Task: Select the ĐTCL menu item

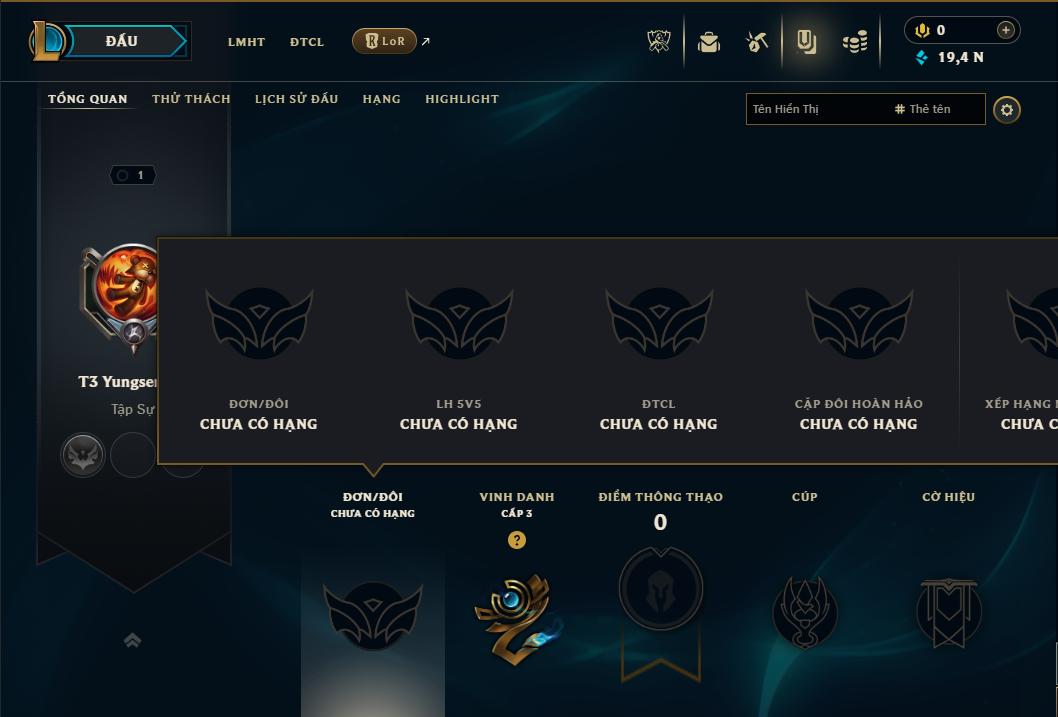Action: tap(307, 42)
